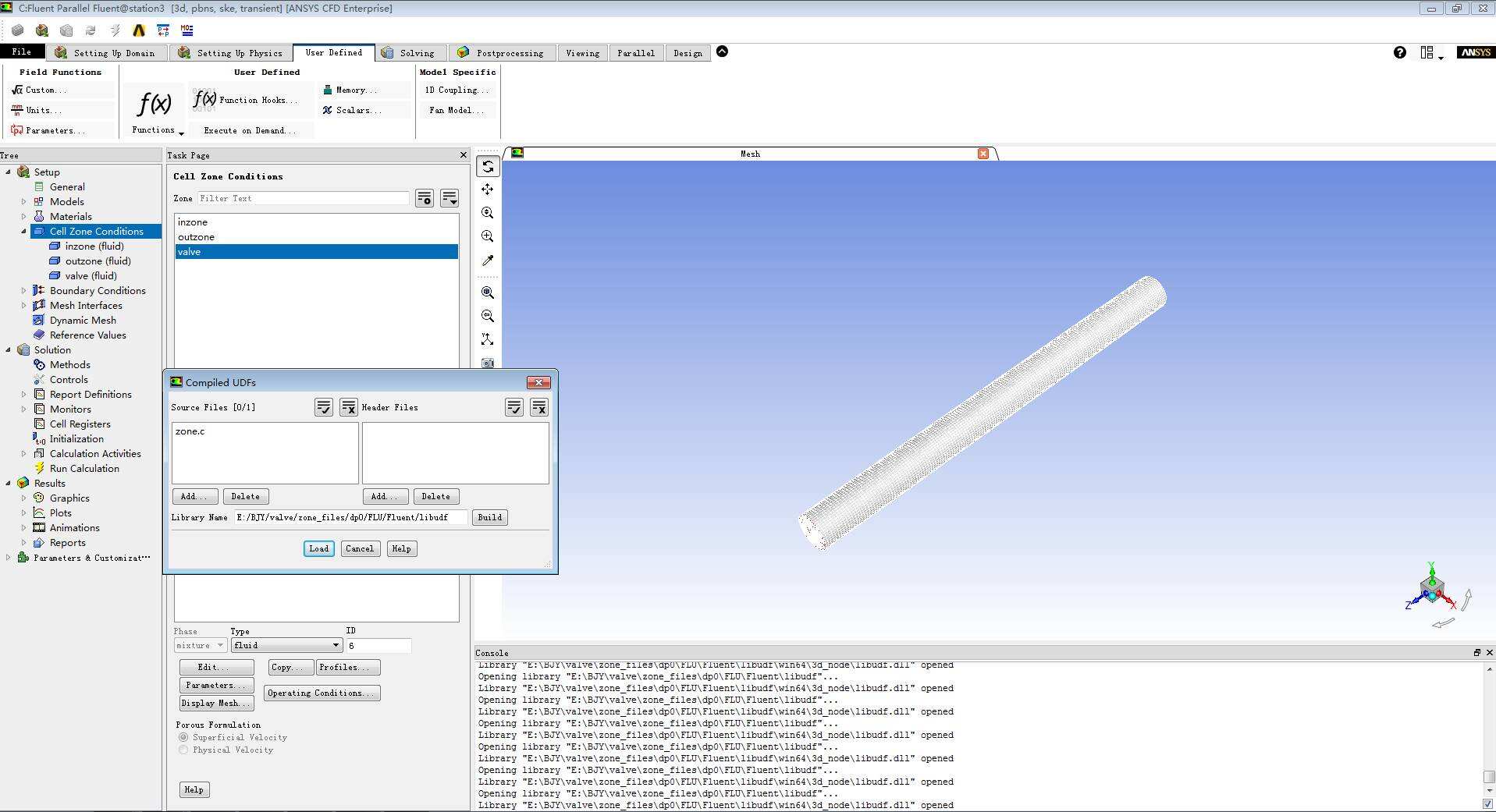Click the XYZ axis triad in the viewport
Image resolution: width=1496 pixels, height=812 pixels.
click(1432, 588)
